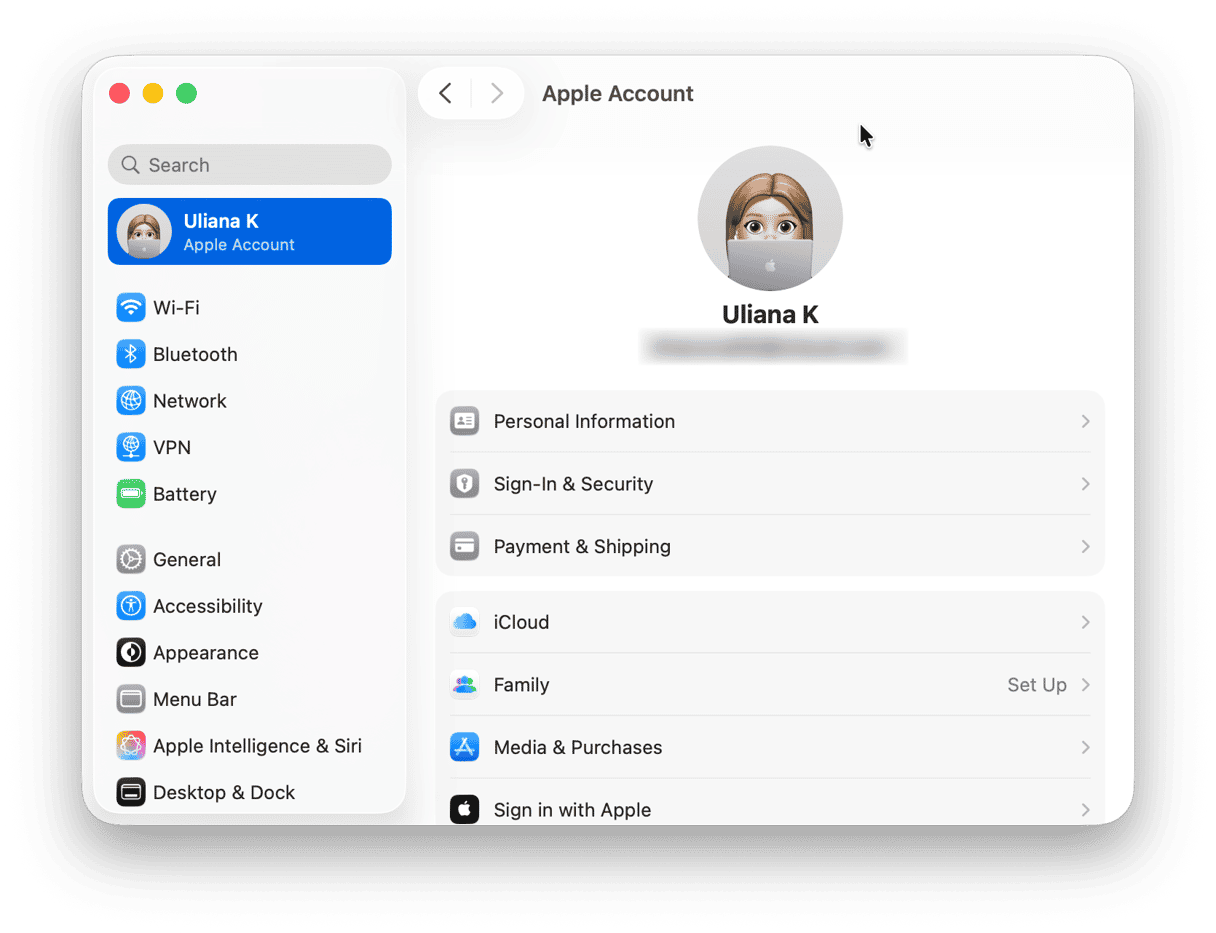Select Menu Bar in the sidebar
Viewport: 1216px width, 933px height.
click(x=194, y=700)
